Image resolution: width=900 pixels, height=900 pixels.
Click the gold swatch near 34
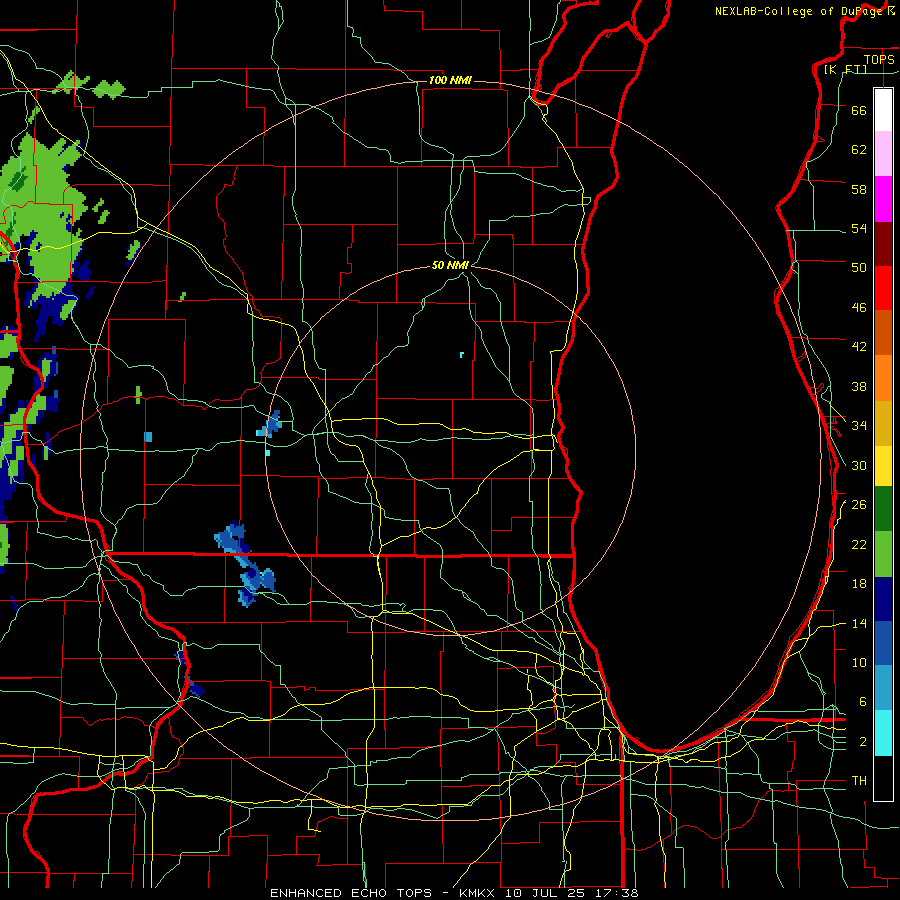click(883, 422)
